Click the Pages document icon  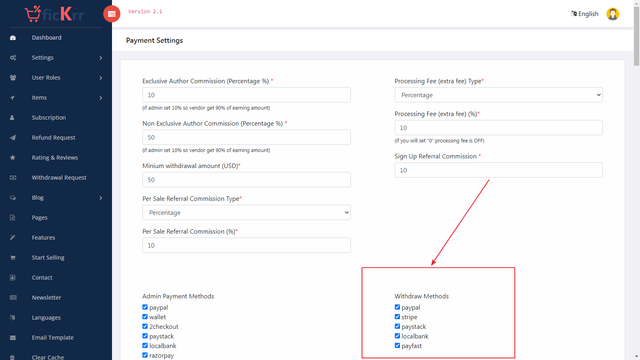13,218
